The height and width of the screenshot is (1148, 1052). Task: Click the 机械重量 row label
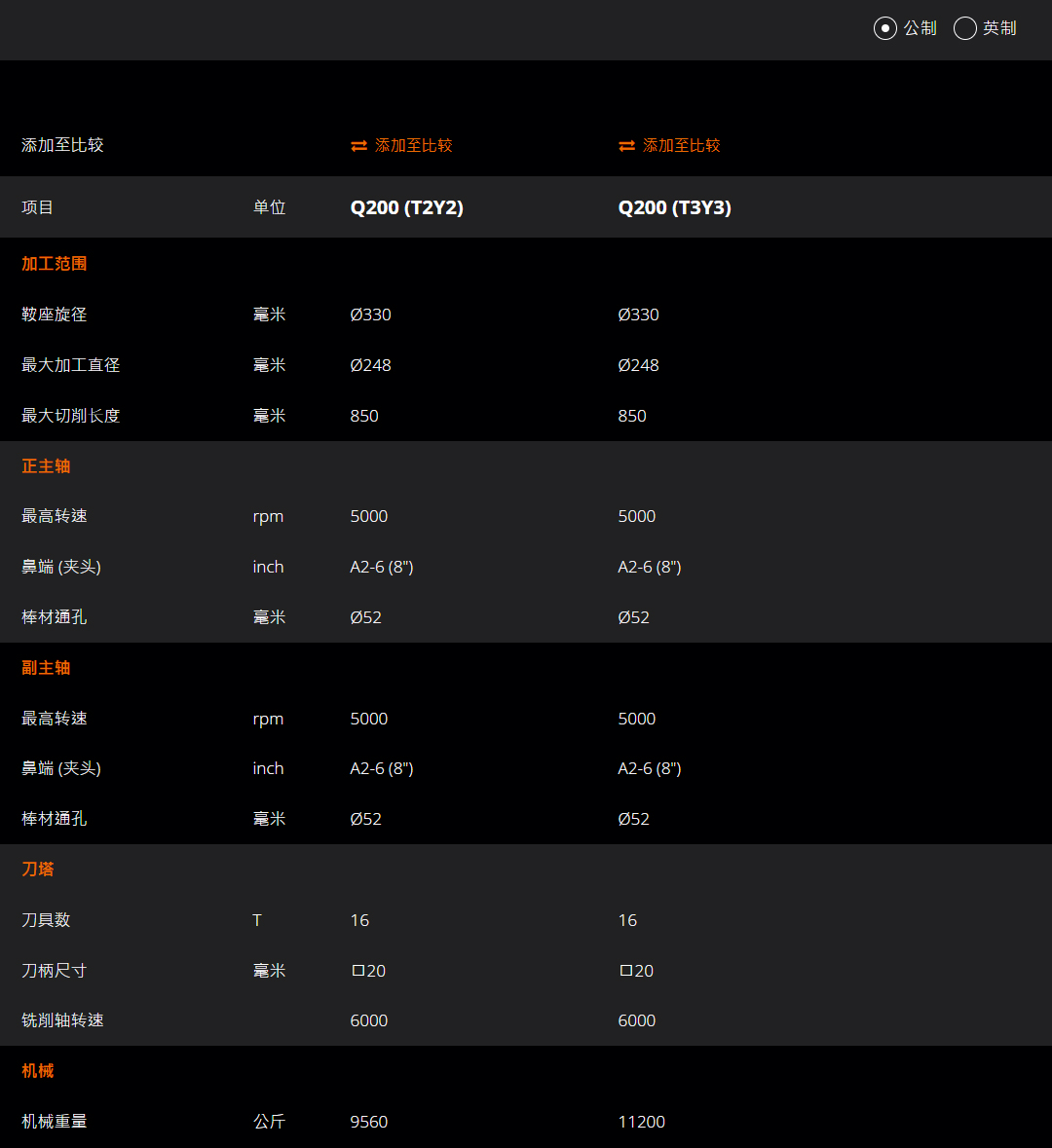(55, 1121)
